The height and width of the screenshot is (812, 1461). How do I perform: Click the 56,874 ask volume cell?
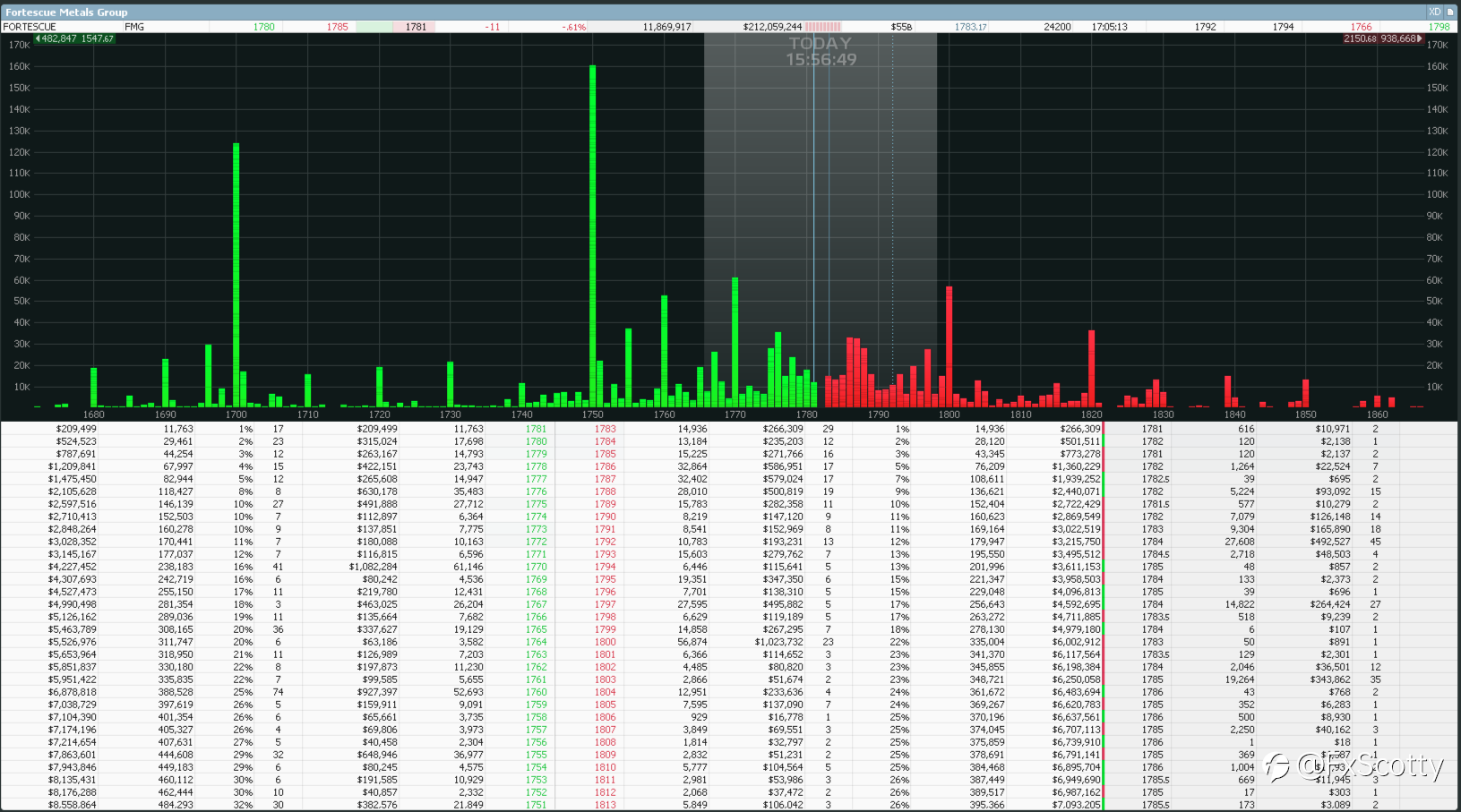692,642
